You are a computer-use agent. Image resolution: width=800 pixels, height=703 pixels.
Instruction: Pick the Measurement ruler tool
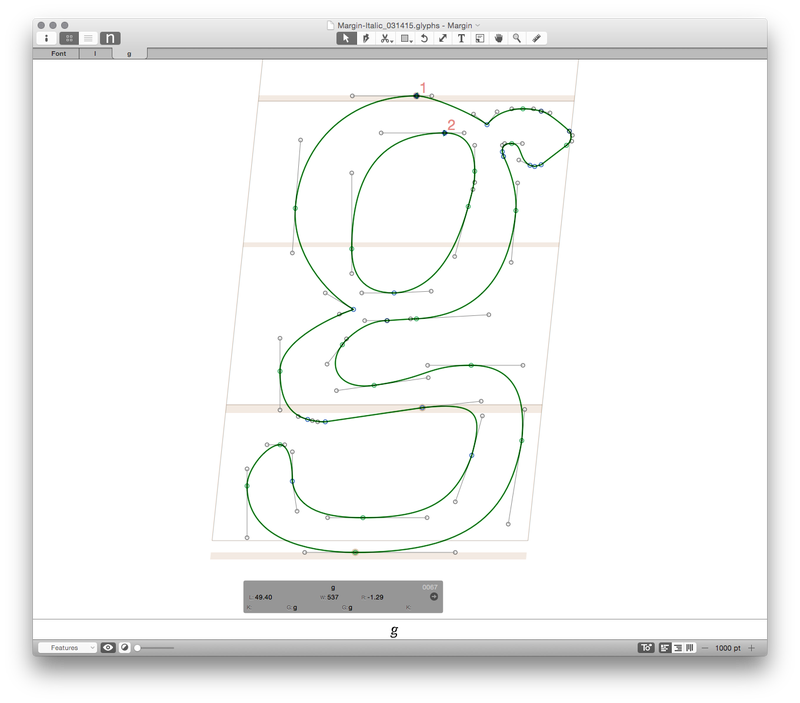[x=536, y=38]
